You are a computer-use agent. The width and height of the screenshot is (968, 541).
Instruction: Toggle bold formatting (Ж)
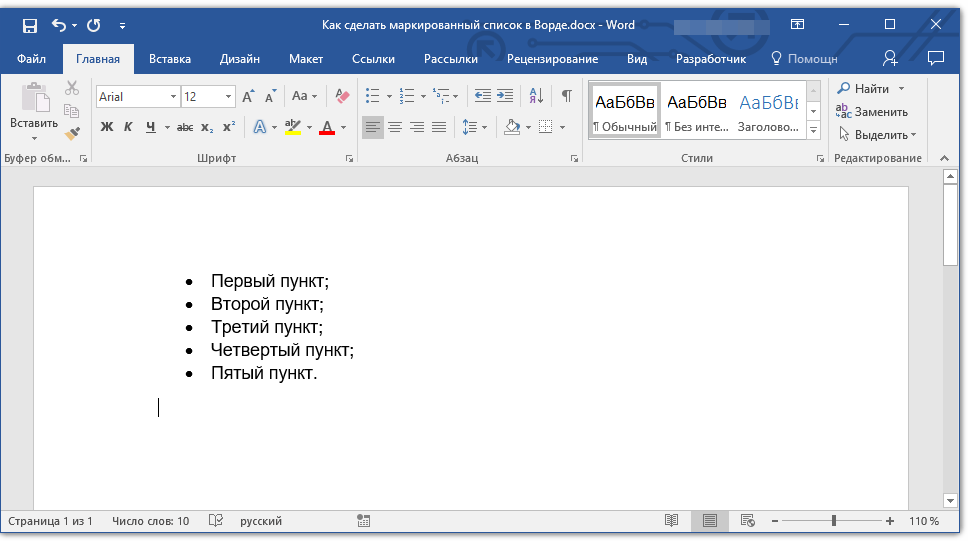tap(107, 127)
